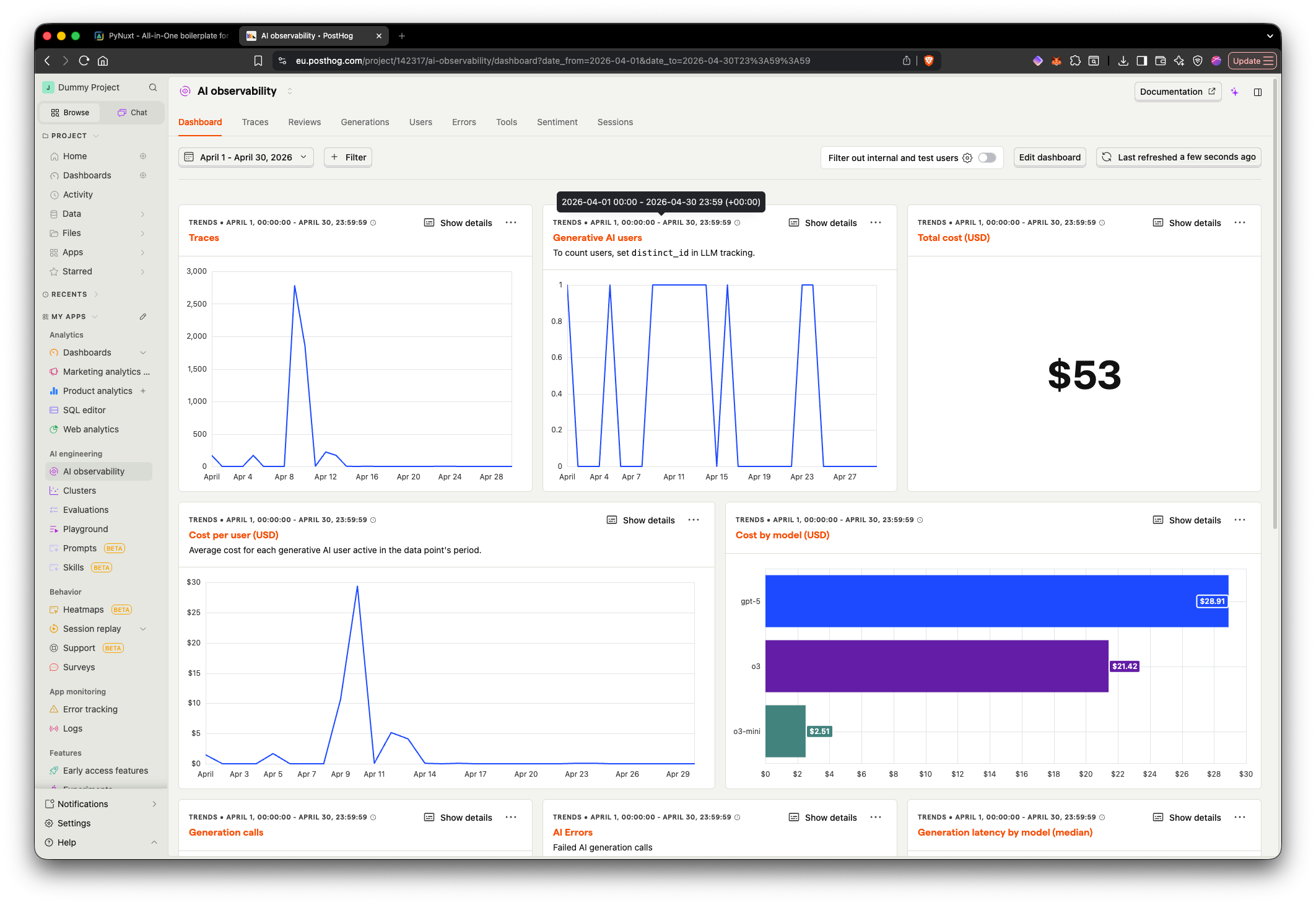Open the dashboard title switcher arrows
Viewport: 1316px width, 905px height.
click(290, 91)
